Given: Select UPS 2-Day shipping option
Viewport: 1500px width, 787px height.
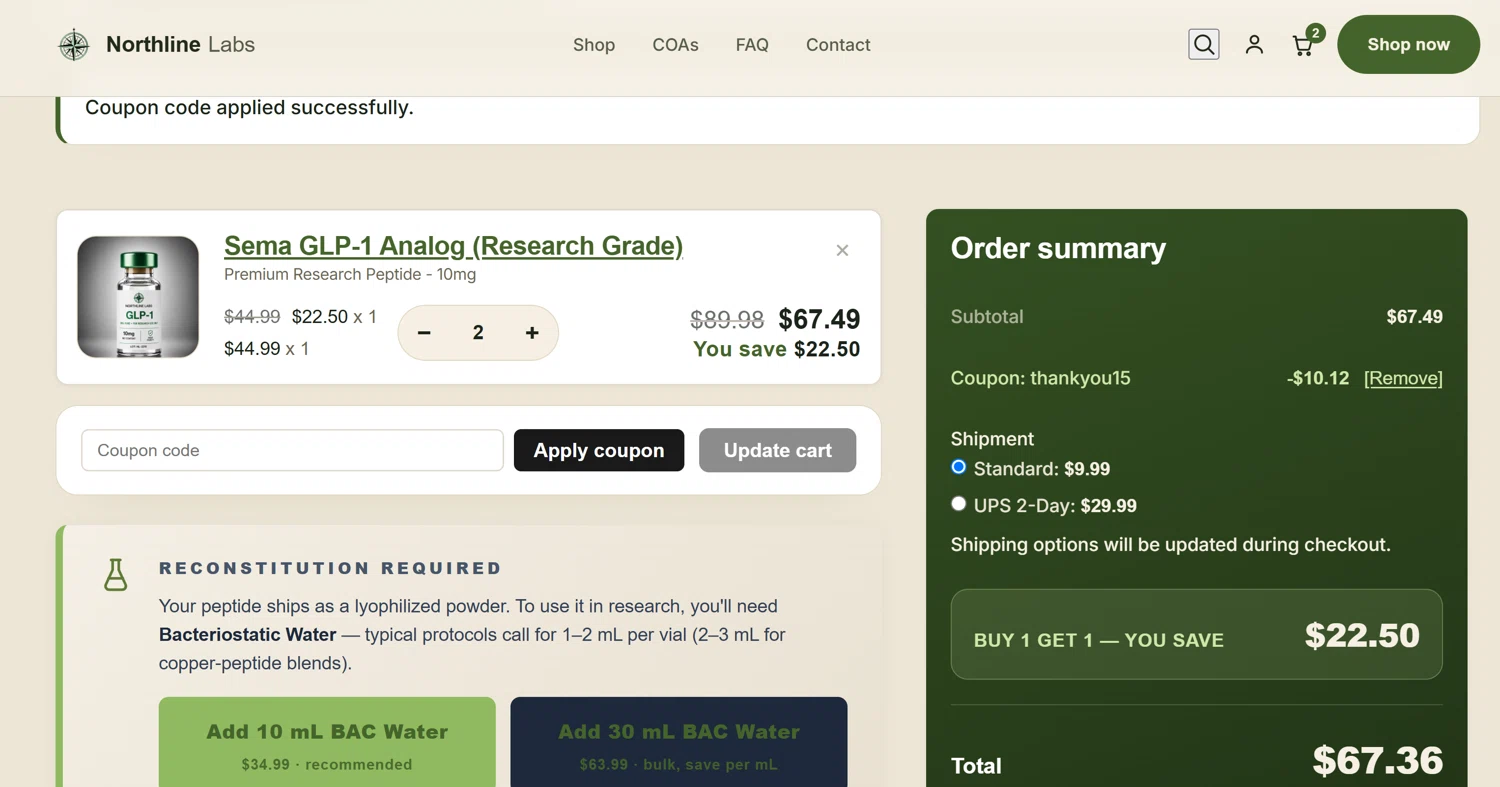Looking at the screenshot, I should pyautogui.click(x=958, y=504).
